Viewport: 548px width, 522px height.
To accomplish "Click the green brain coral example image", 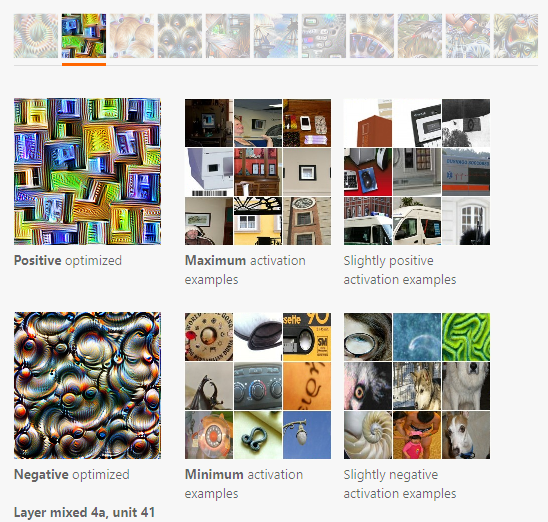I will pos(466,337).
